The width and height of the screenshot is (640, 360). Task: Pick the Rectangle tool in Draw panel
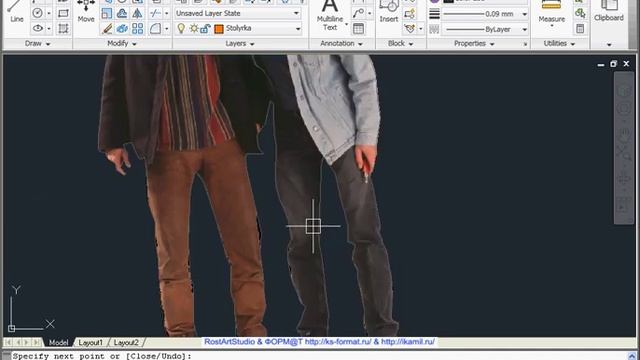click(x=63, y=13)
